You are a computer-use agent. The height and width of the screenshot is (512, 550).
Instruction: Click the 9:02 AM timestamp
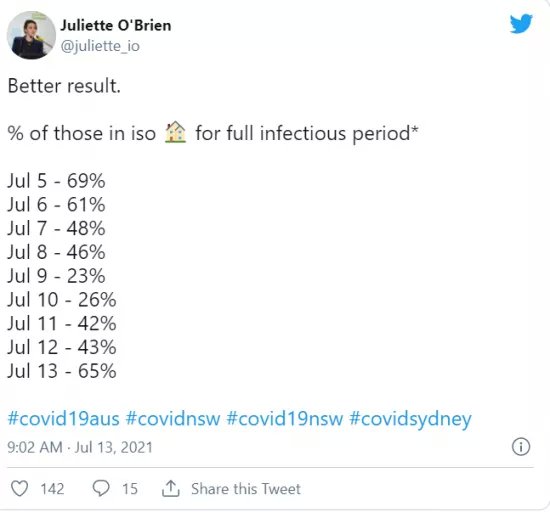click(35, 447)
